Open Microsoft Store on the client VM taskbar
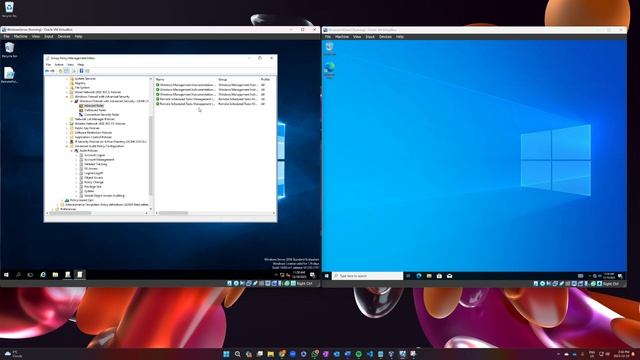The image size is (640, 360). (x=439, y=276)
